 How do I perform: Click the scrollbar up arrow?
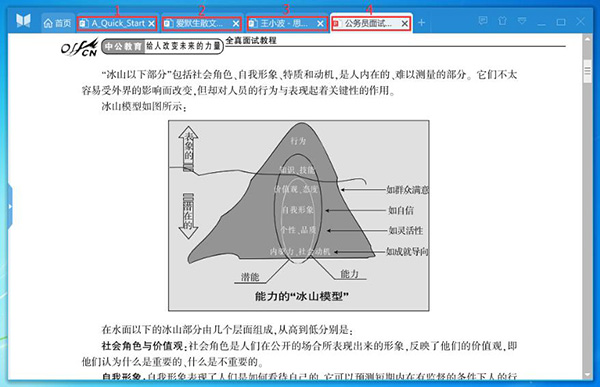pos(588,39)
